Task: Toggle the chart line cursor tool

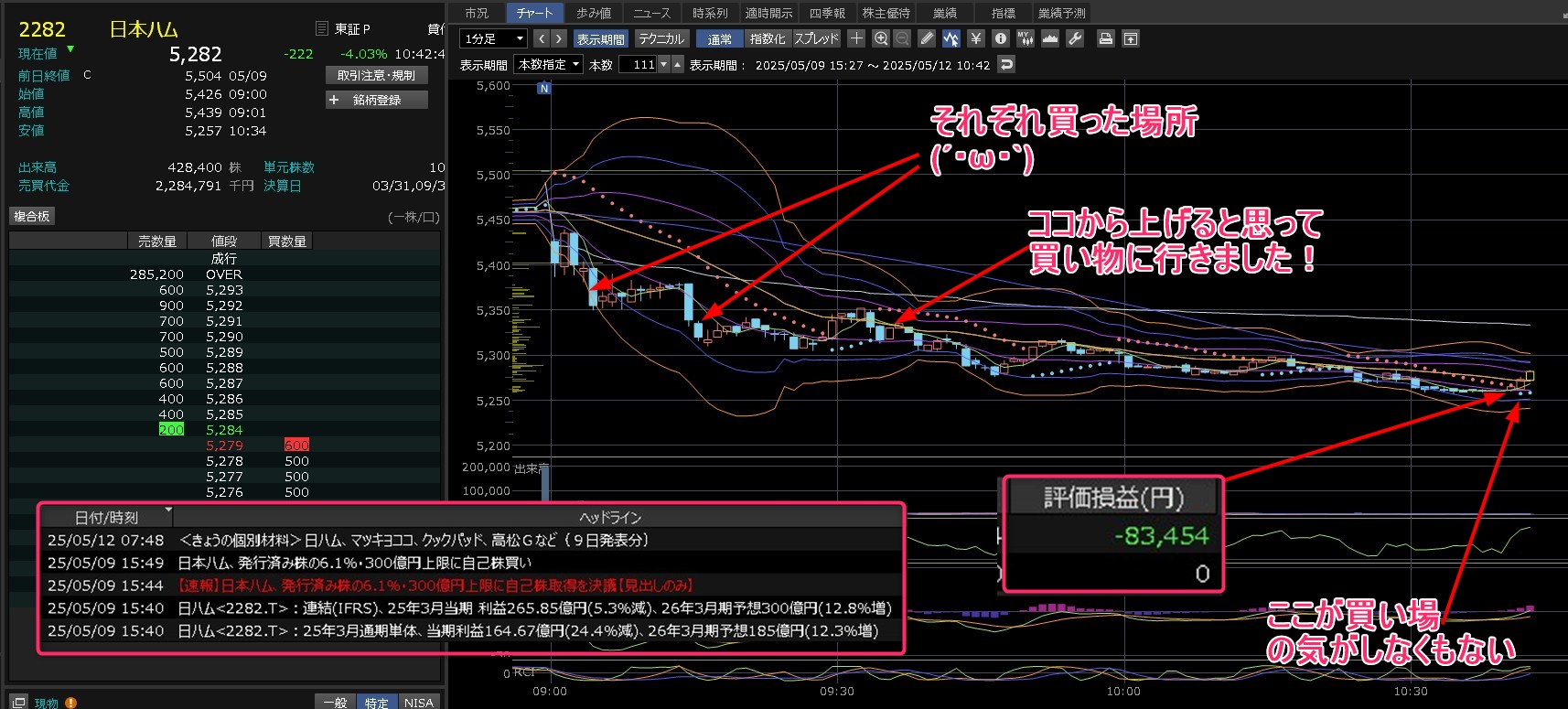Action: [x=951, y=38]
